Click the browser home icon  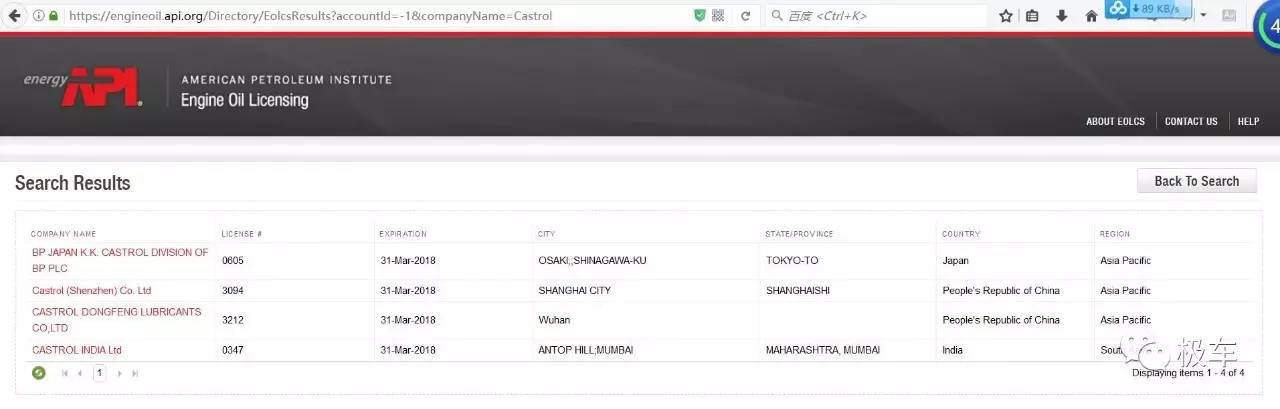[x=1091, y=16]
